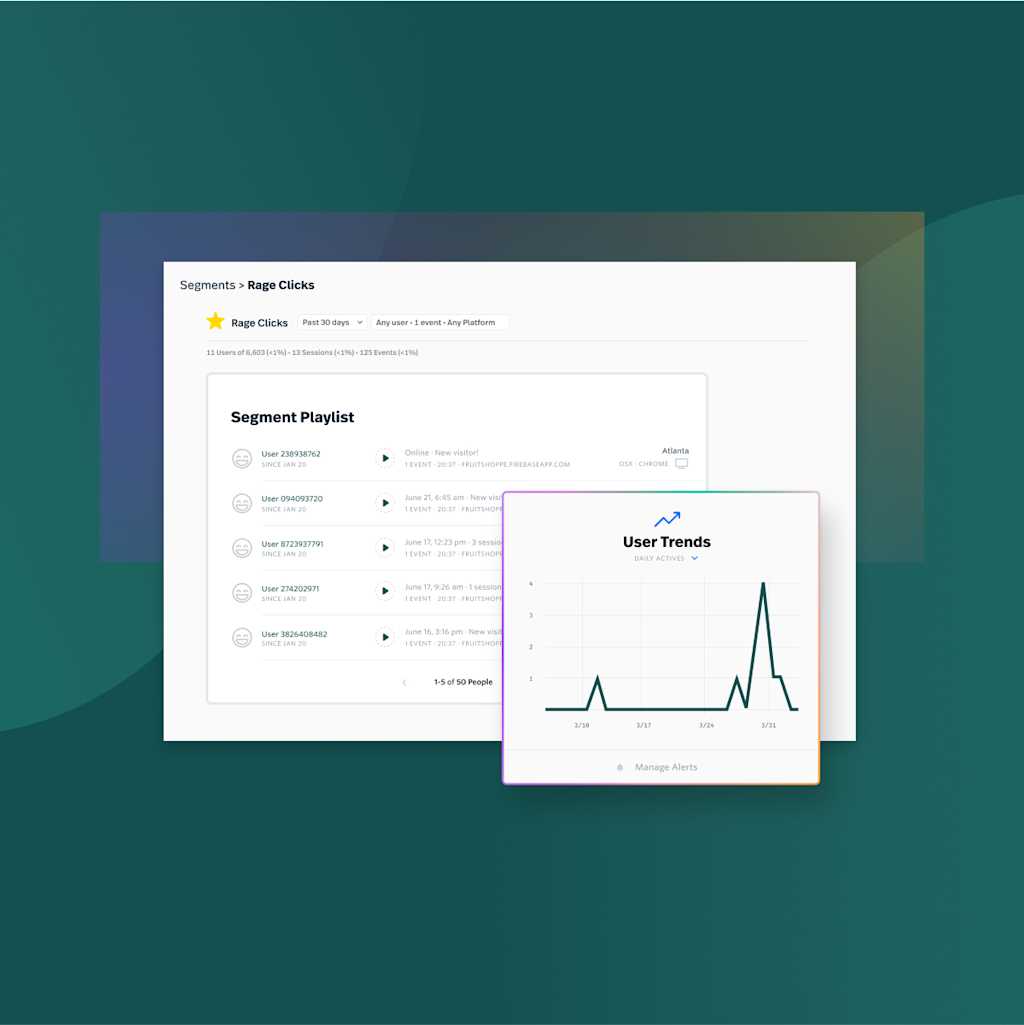Click the play icon beside User 094093720

385,503
